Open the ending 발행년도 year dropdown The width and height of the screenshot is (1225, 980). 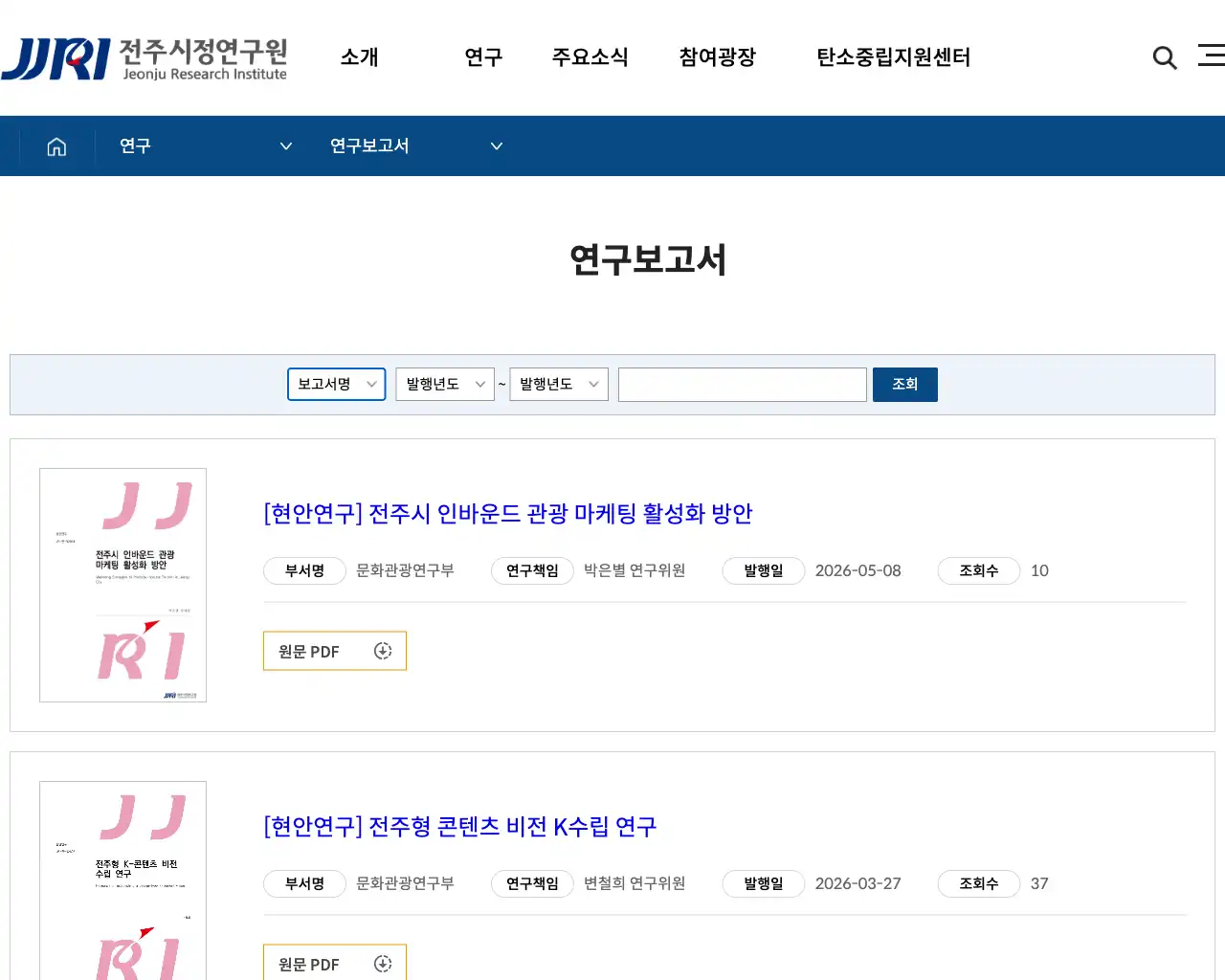pyautogui.click(x=559, y=384)
